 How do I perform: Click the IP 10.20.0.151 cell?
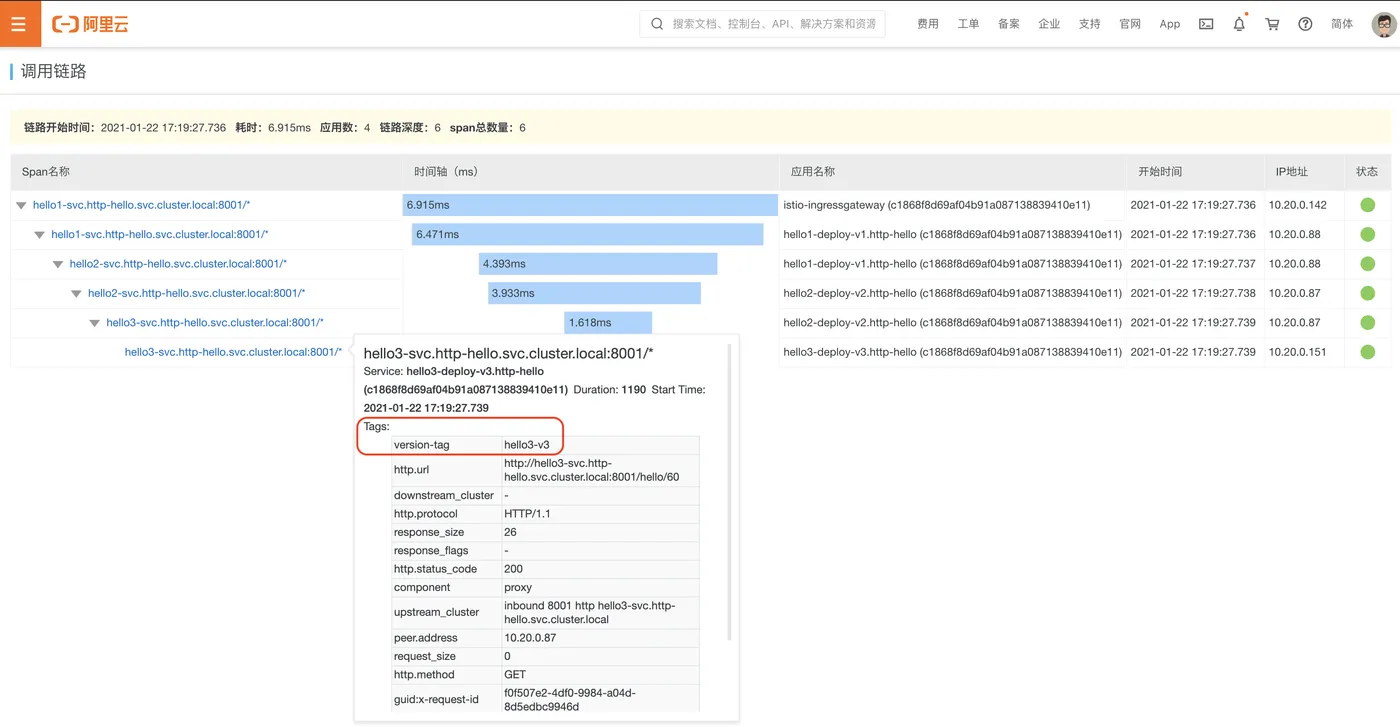coord(1298,352)
